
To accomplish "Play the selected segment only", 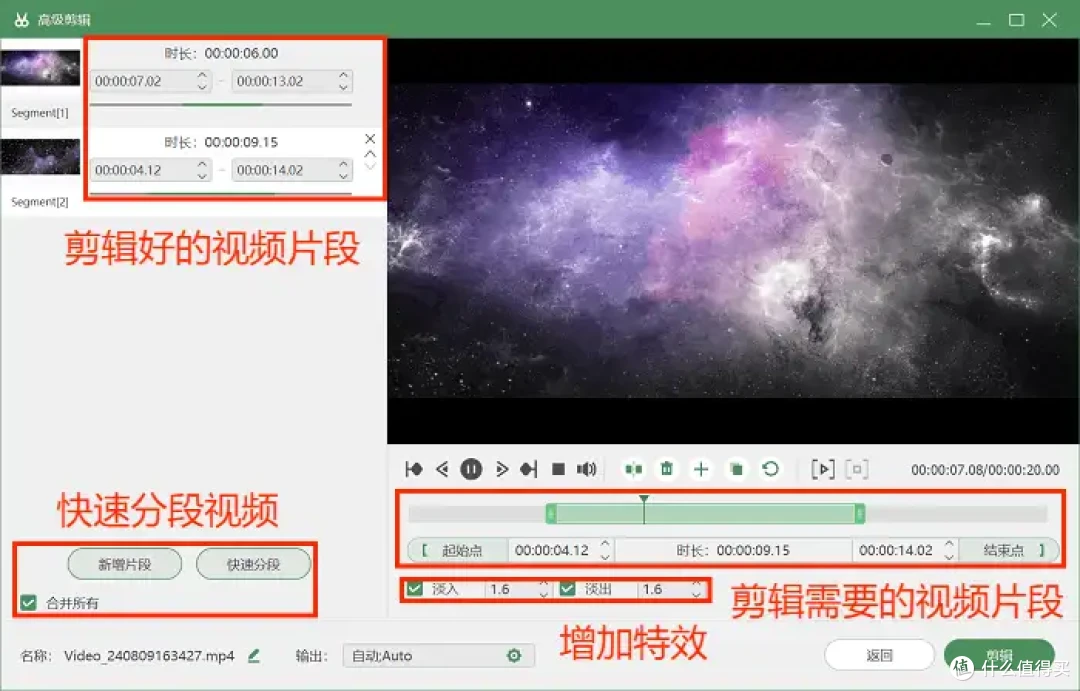I will point(823,470).
